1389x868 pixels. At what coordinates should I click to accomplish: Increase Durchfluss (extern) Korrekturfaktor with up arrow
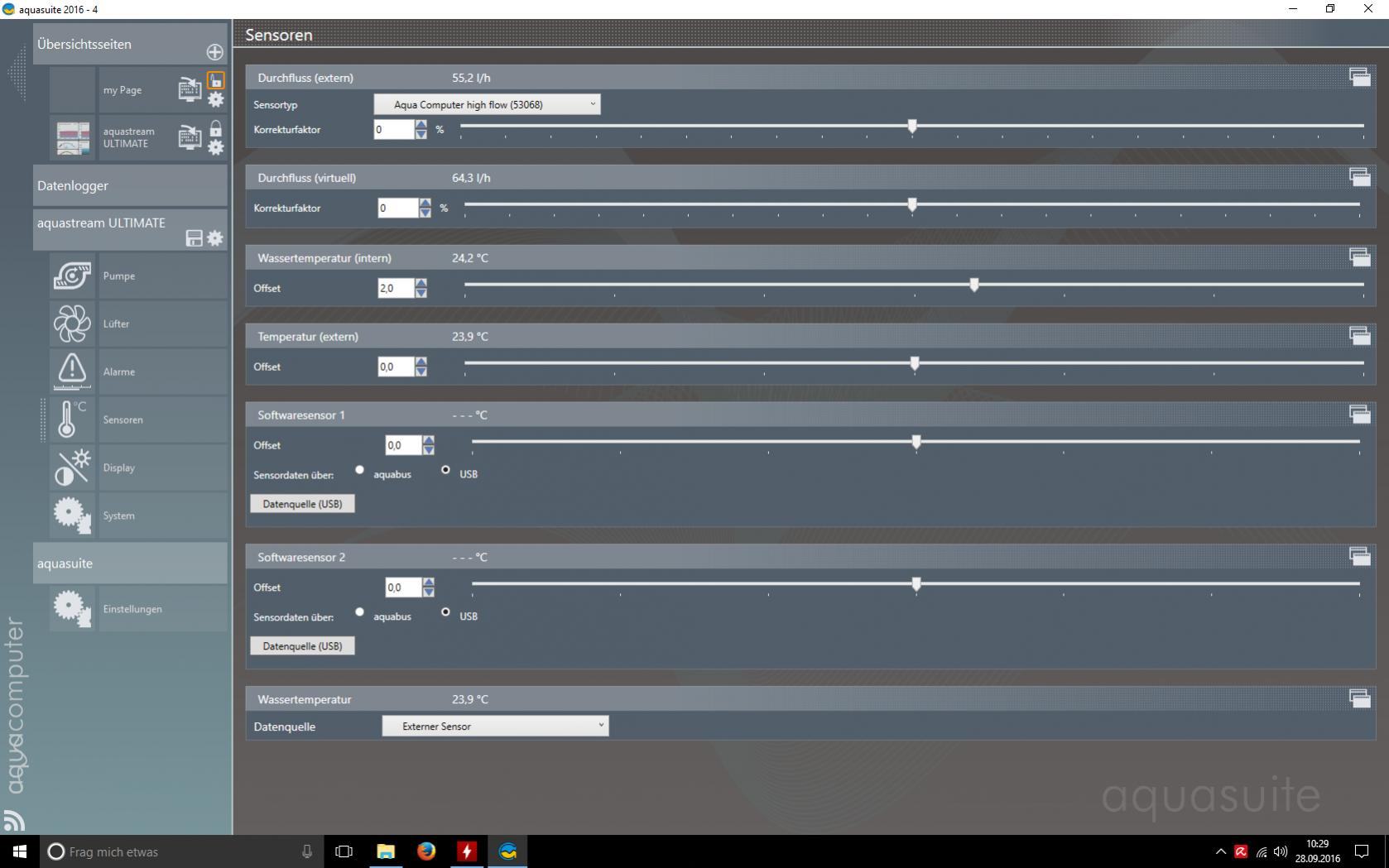click(421, 124)
